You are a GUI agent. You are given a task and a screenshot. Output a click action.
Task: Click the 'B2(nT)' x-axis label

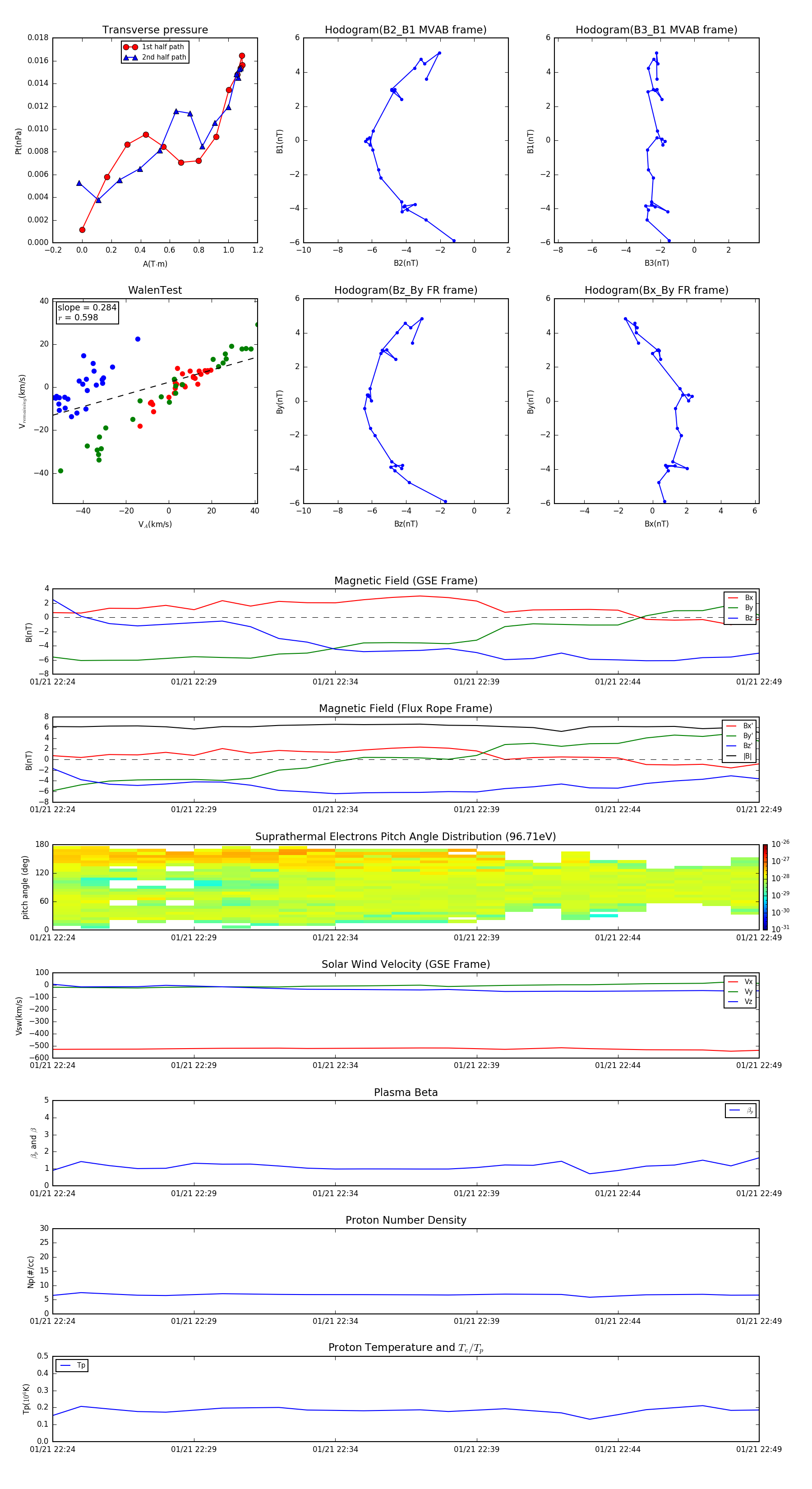(x=406, y=263)
